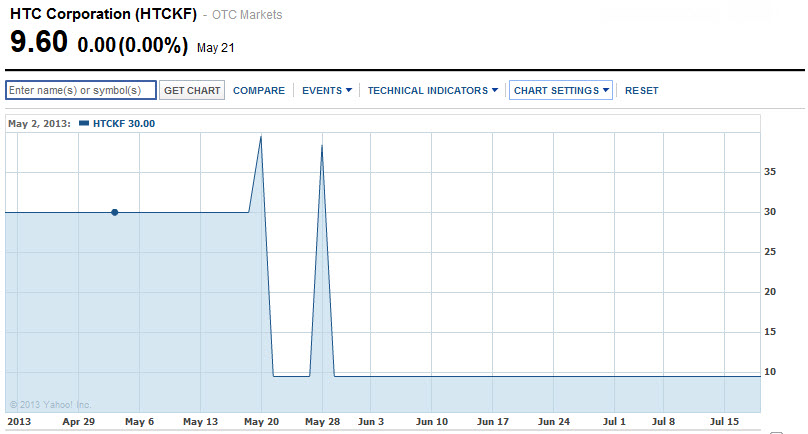Click the Jun 10 x-axis label
This screenshot has width=808, height=434.
point(432,422)
